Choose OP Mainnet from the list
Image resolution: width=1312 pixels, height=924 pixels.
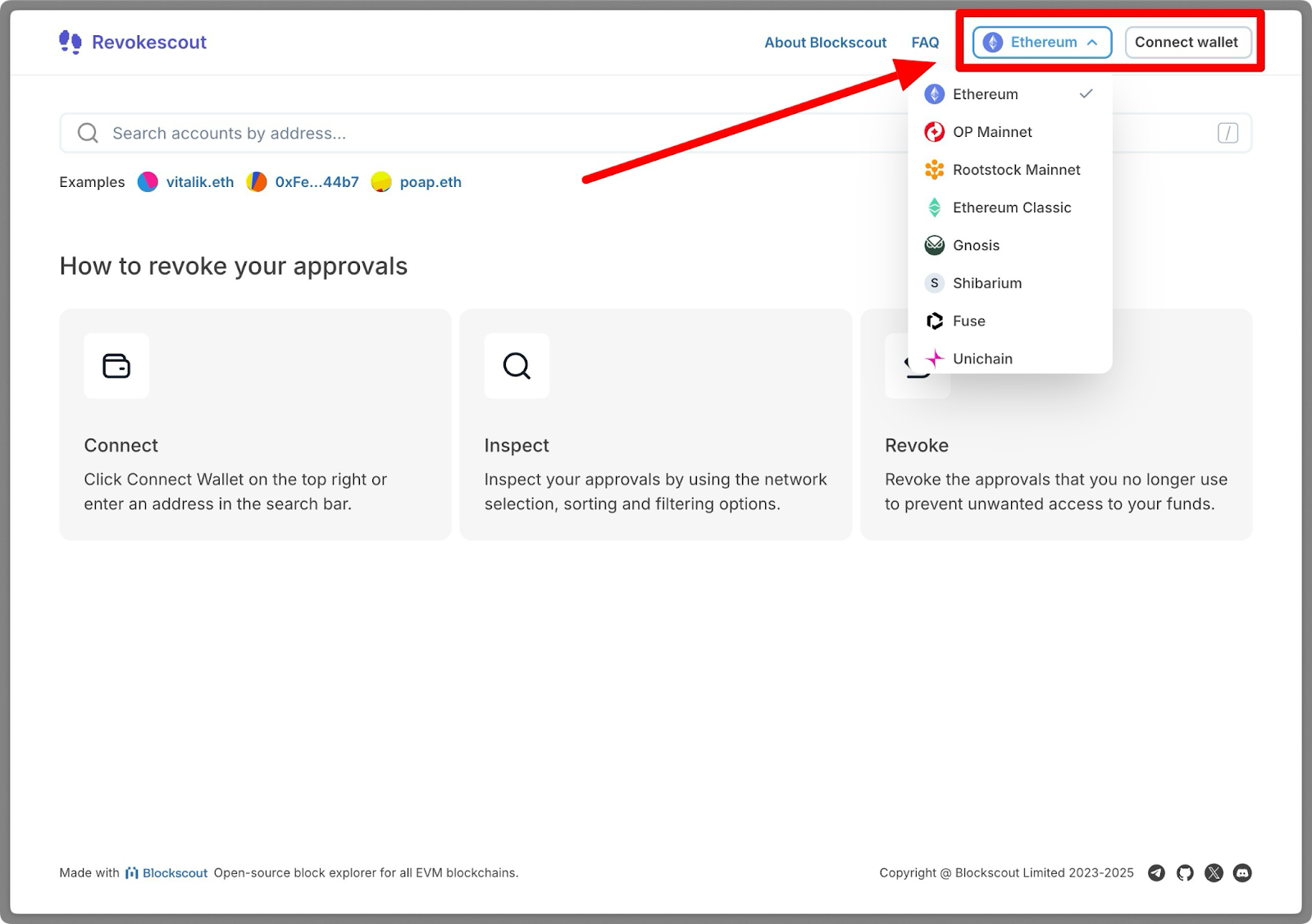[1009, 132]
